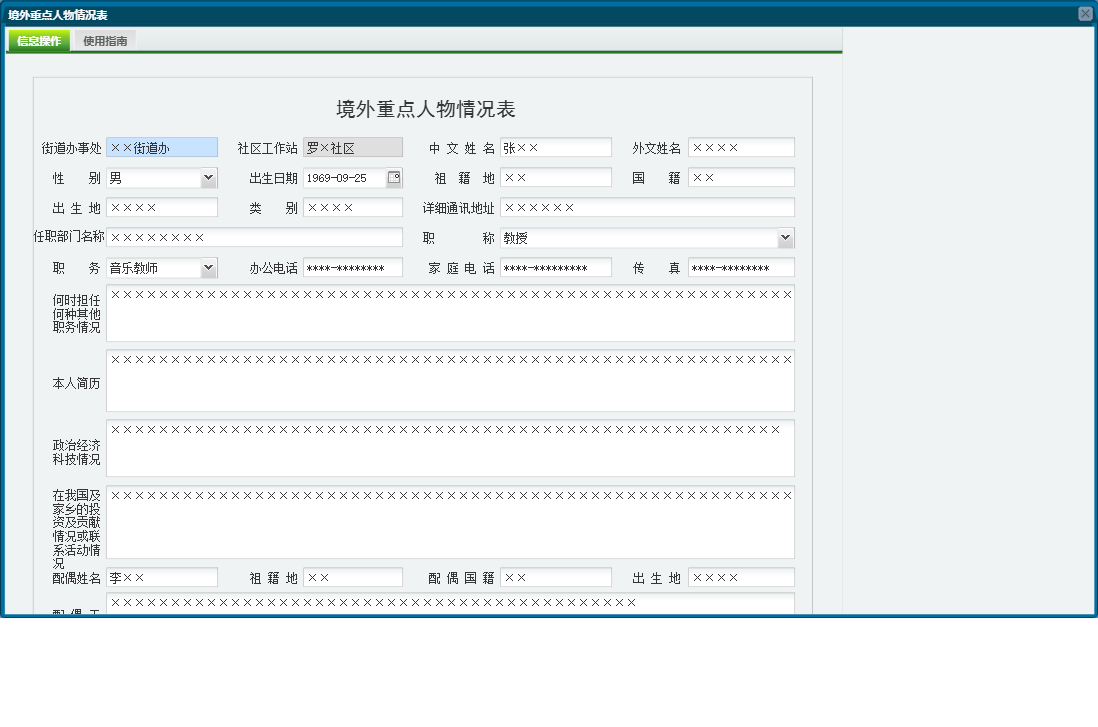Image resolution: width=1098 pixels, height=727 pixels.
Task: Select the 配偶姓名 field showing 李××
Action: point(162,577)
